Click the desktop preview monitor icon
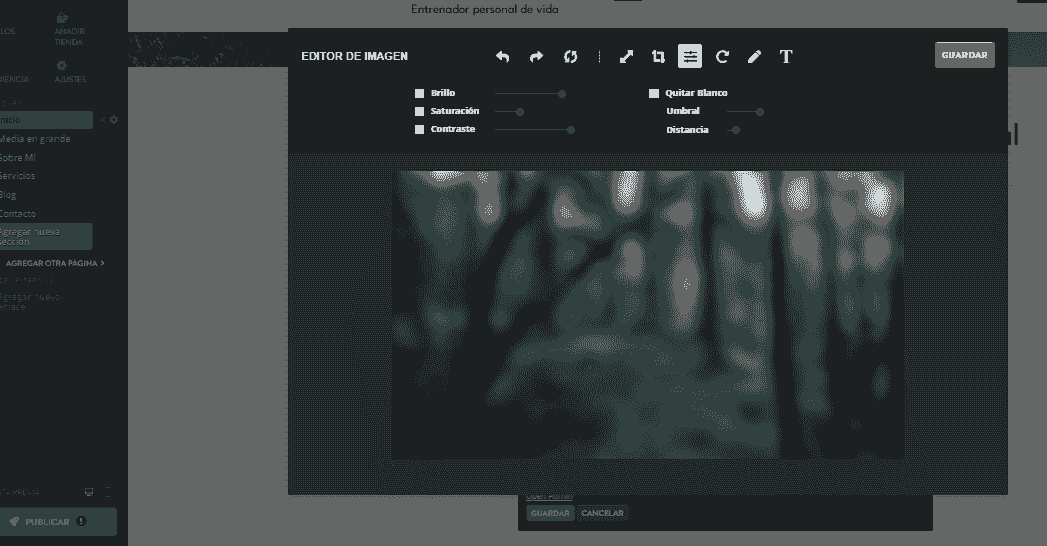 click(x=89, y=492)
